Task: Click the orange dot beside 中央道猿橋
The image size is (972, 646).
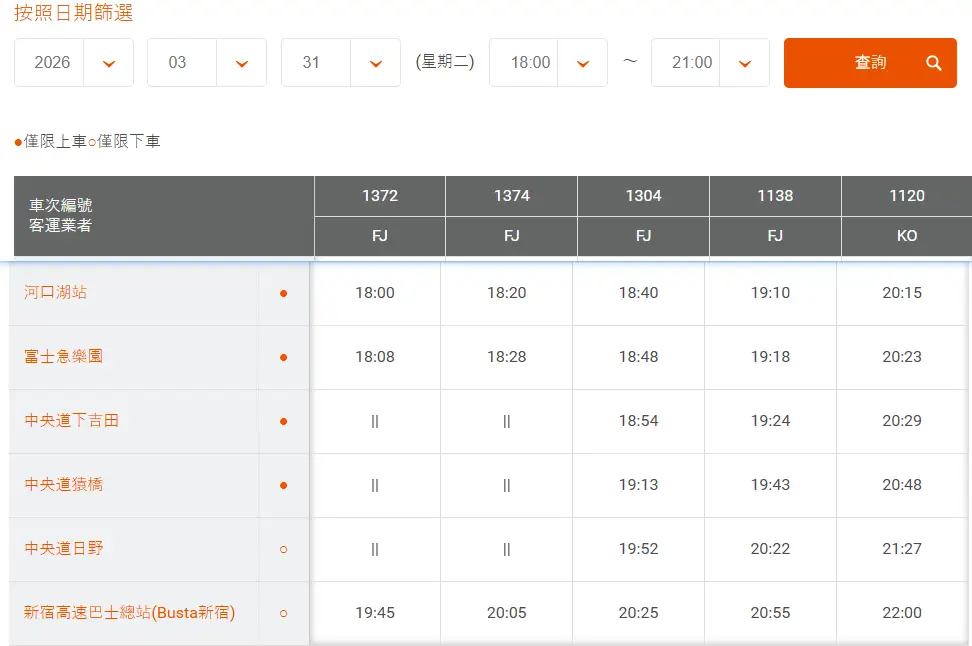Action: pos(283,485)
